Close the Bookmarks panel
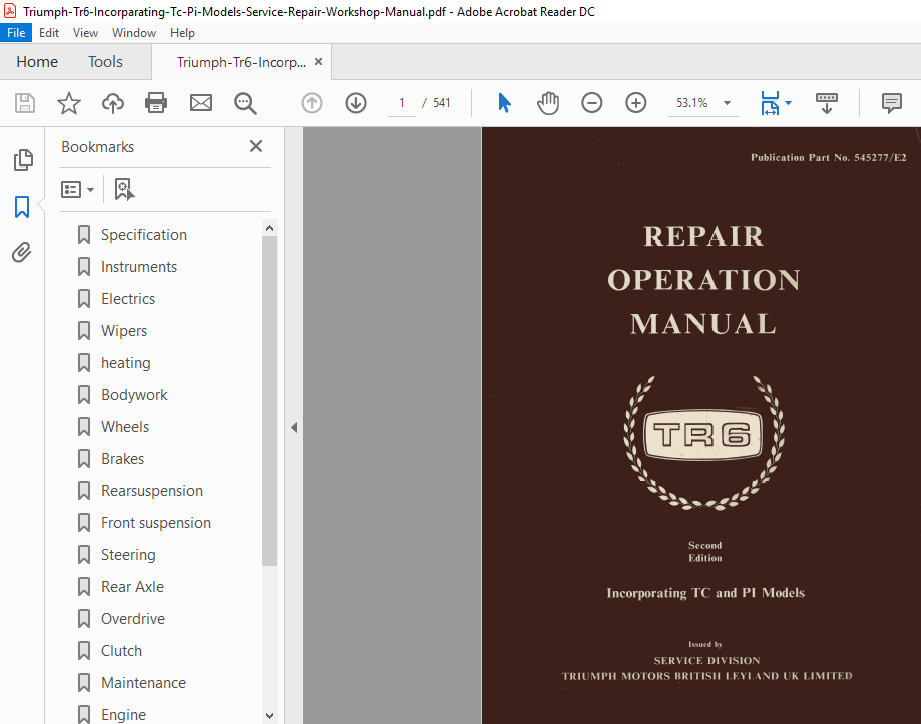921x724 pixels. [256, 146]
